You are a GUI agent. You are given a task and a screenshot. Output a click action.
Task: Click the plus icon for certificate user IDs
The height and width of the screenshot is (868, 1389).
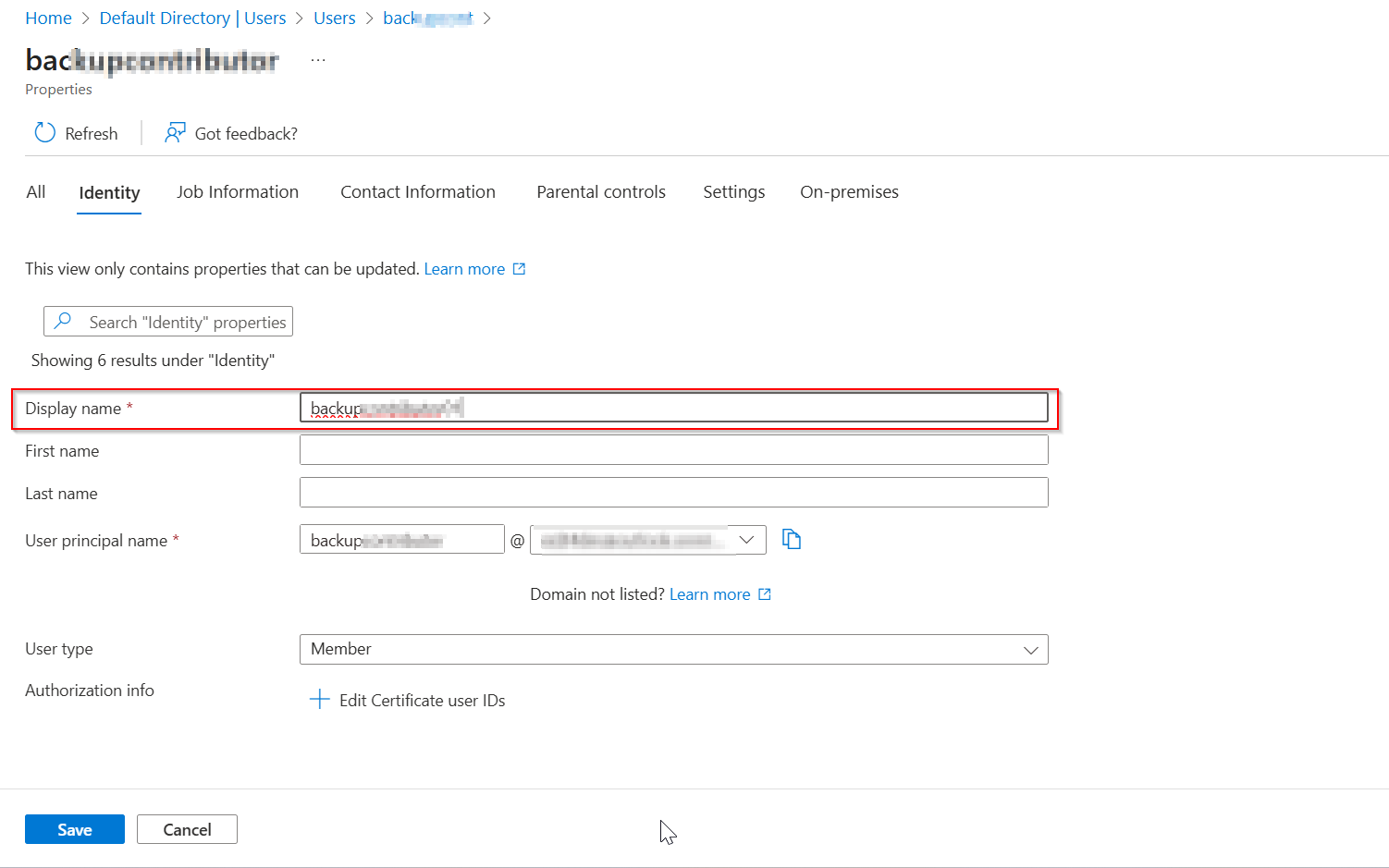point(319,699)
